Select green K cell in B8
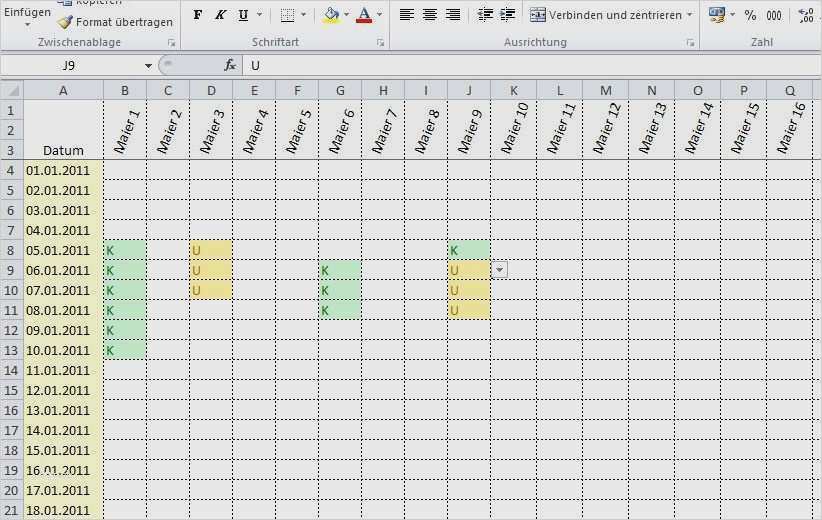 click(125, 251)
